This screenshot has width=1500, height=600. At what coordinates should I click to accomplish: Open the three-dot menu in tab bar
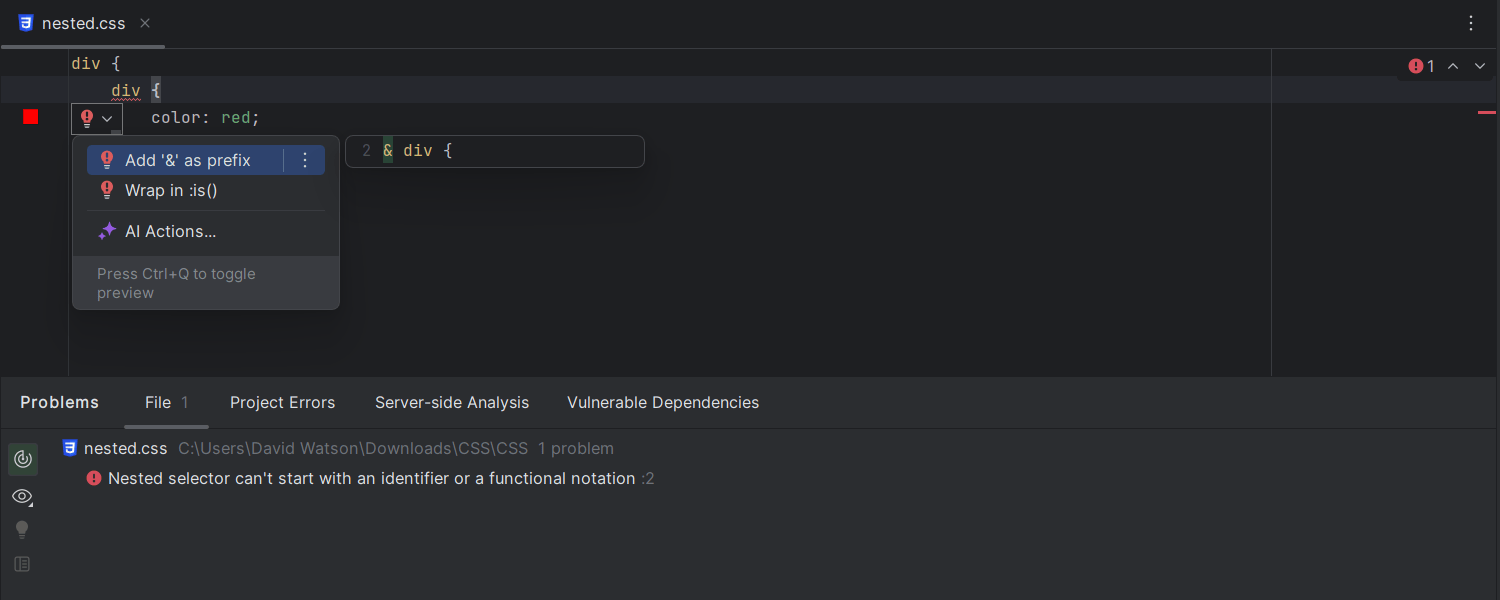point(1471,23)
